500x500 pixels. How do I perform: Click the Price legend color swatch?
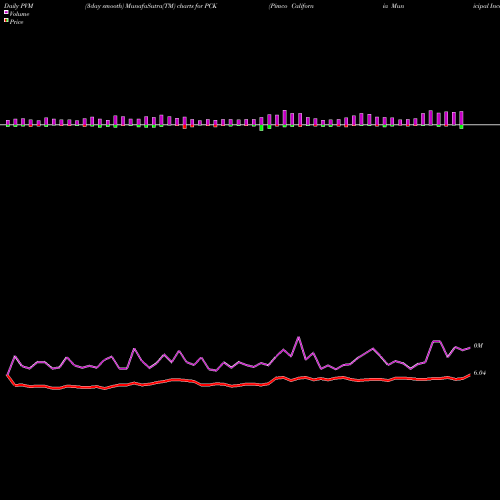tap(6, 21)
